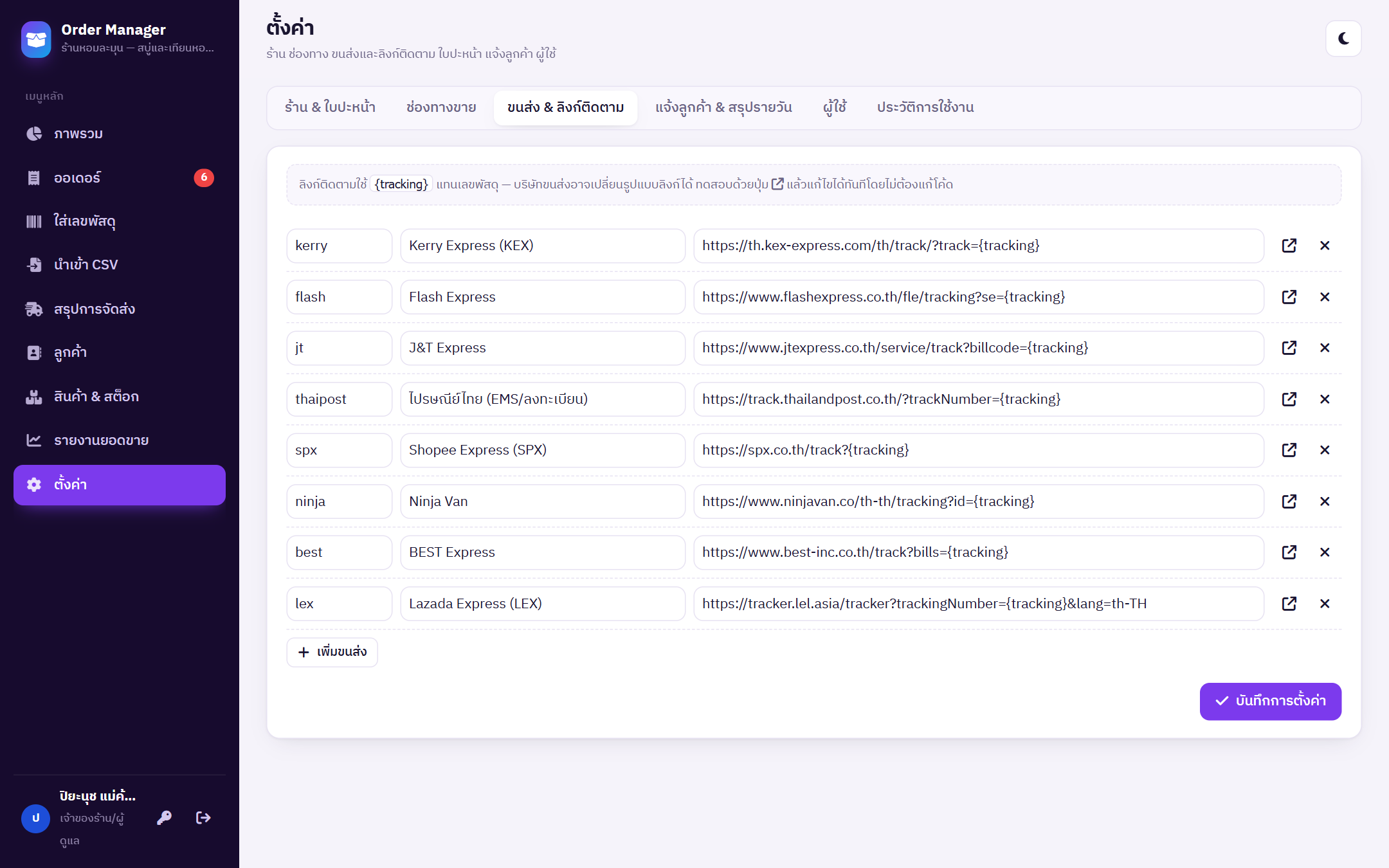The height and width of the screenshot is (868, 1389).
Task: Delete the thaipost carrier row
Action: [1325, 399]
